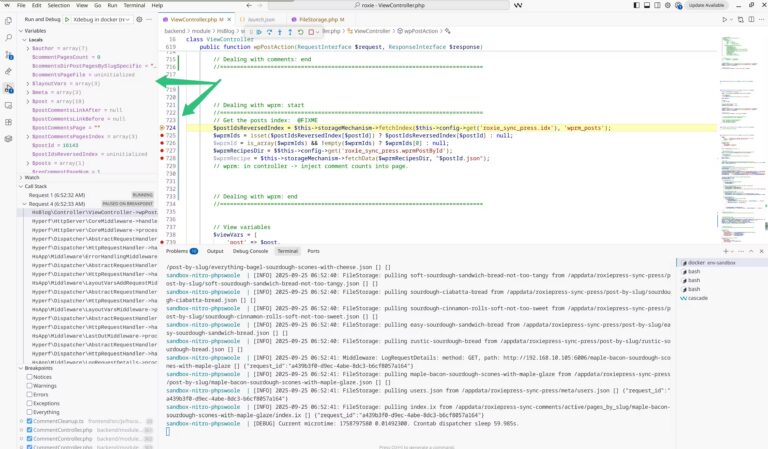Open the Selection menu
768x449 pixels.
point(59,5)
